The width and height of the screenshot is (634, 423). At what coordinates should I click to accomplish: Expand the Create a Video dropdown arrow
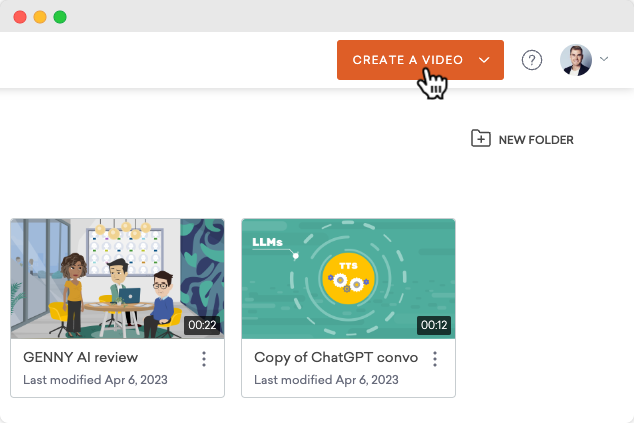click(484, 60)
